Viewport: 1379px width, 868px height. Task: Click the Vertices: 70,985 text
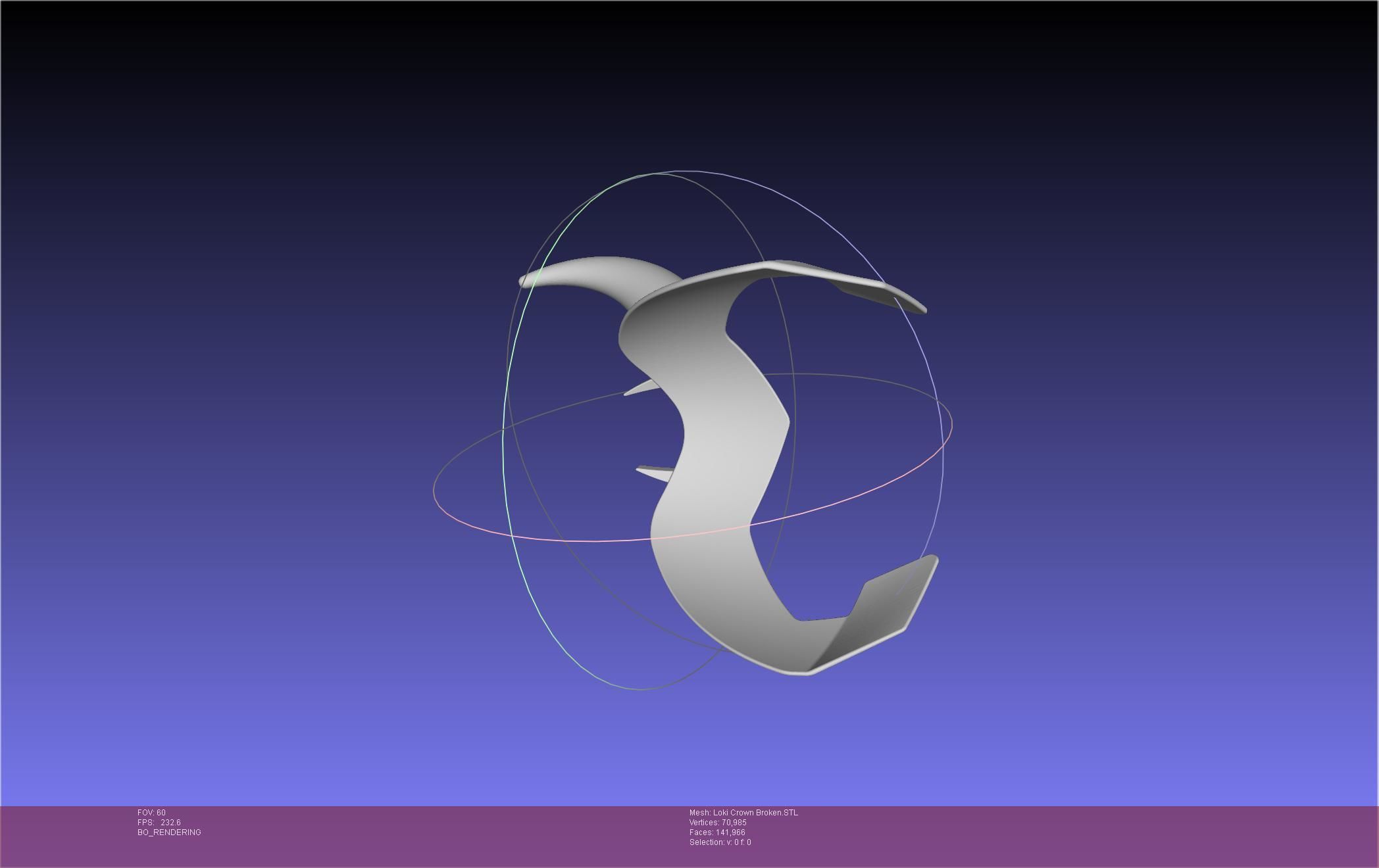point(718,823)
